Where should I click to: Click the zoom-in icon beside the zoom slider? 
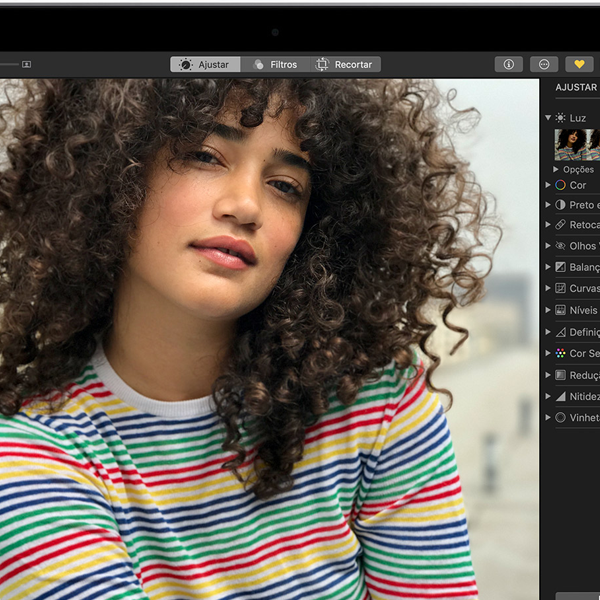tap(26, 64)
